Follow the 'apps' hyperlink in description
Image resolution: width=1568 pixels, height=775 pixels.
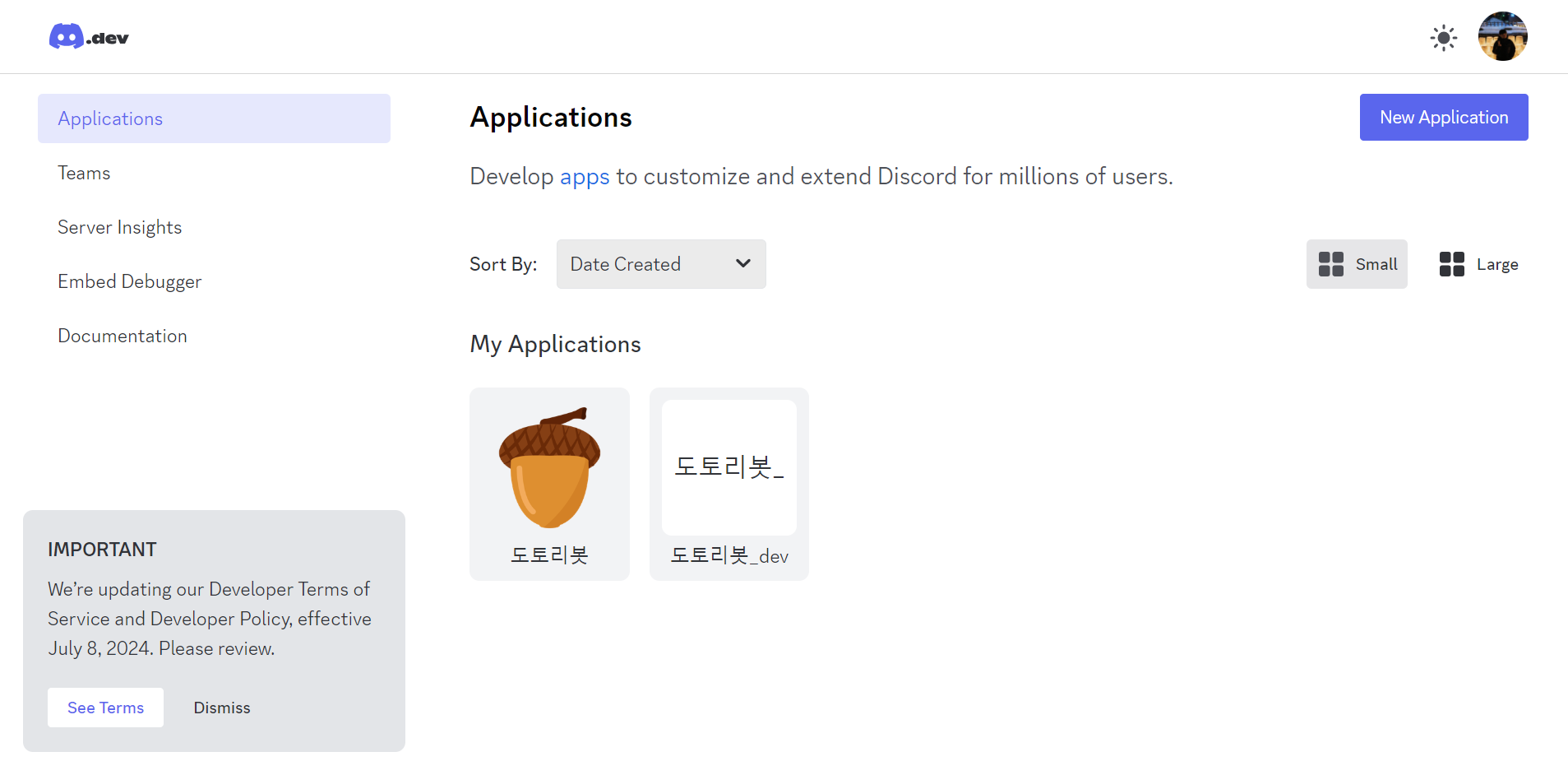click(x=584, y=177)
